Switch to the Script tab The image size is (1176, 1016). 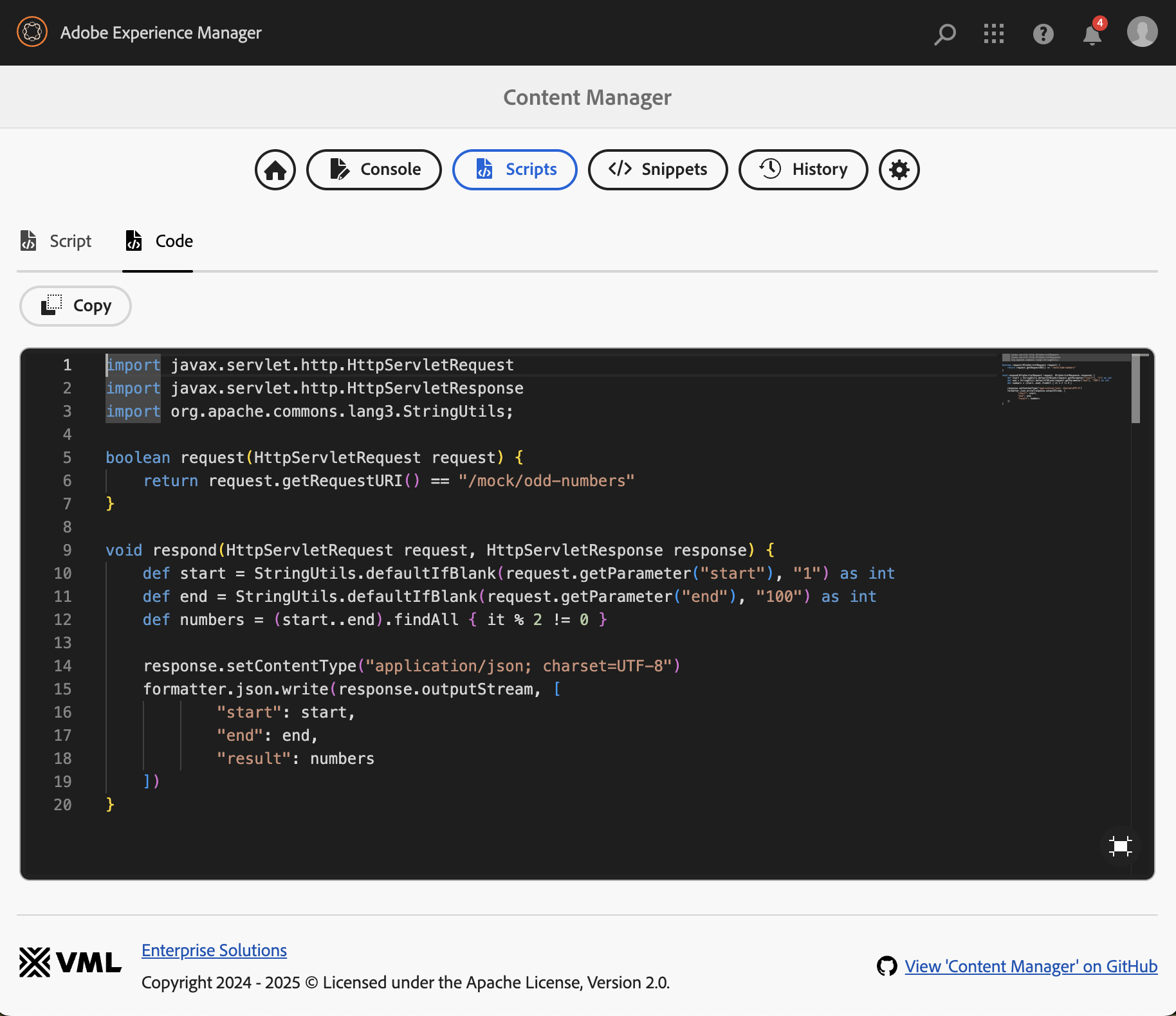click(56, 241)
